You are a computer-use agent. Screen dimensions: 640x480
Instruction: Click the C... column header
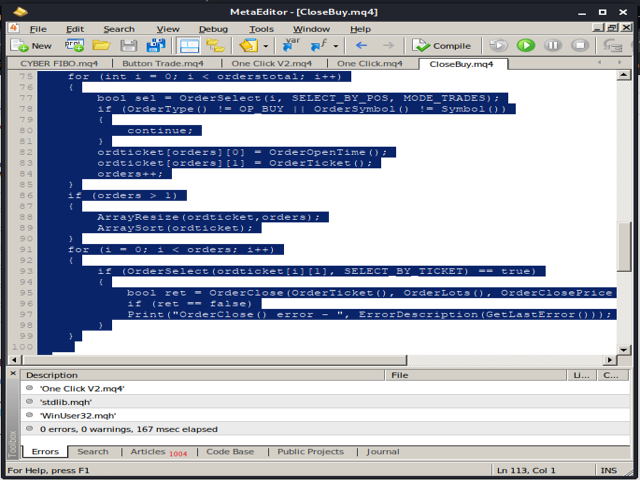pos(611,375)
